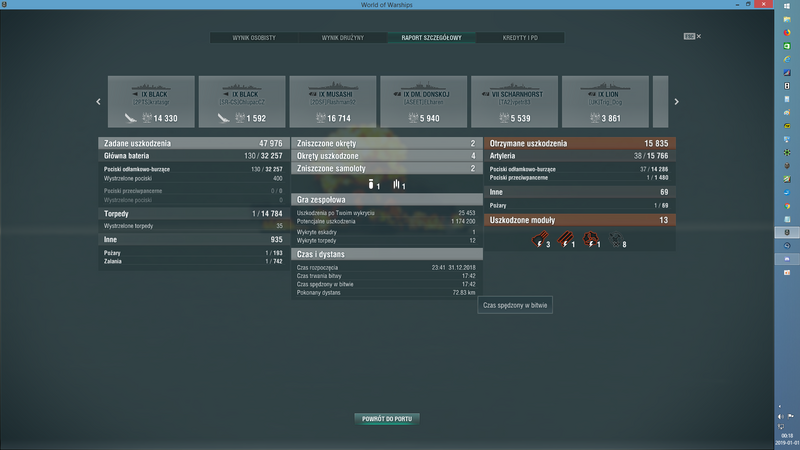Switch to Wynik Drużyny tab

(343, 38)
